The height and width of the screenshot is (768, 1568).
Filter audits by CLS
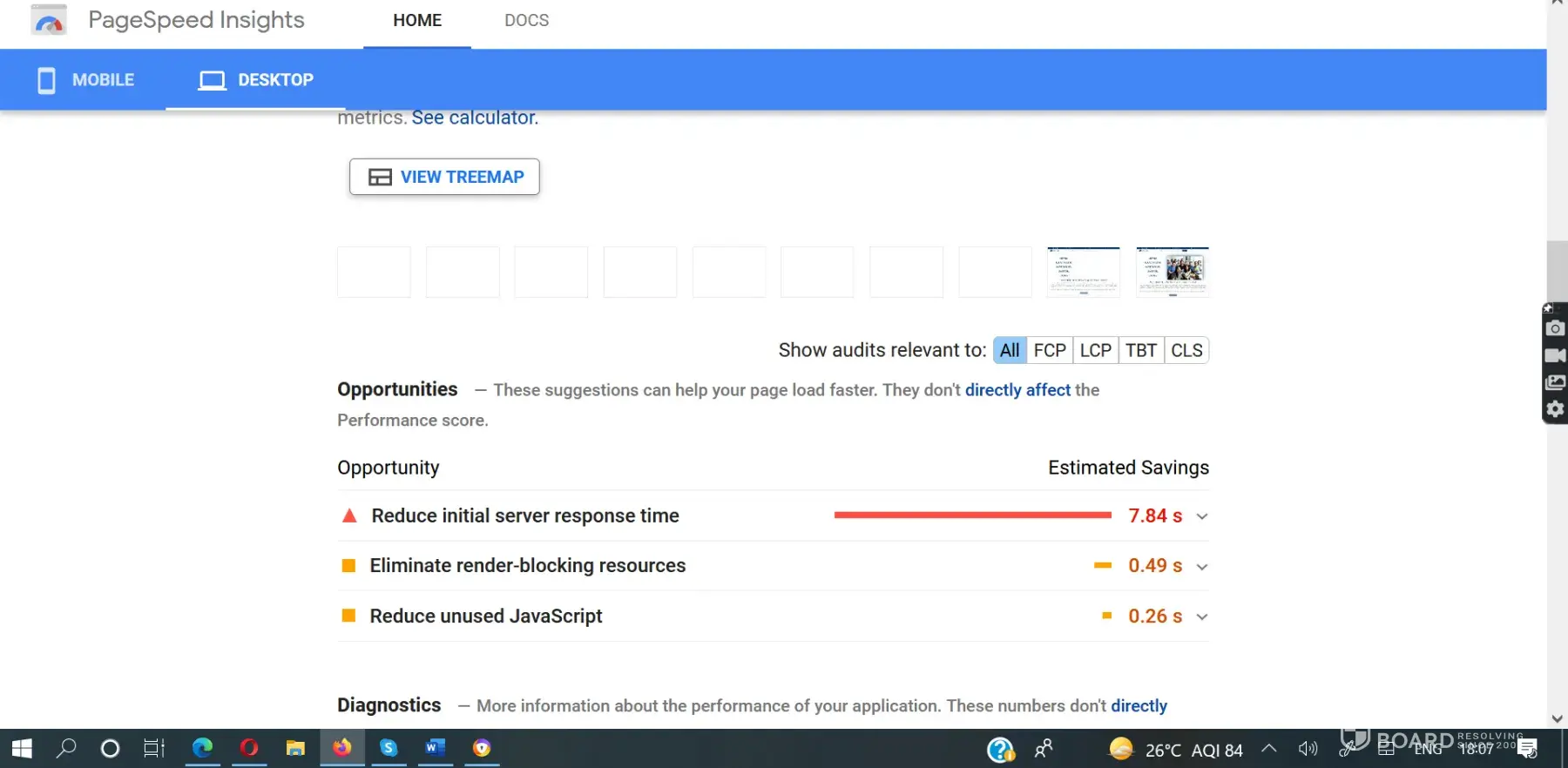coord(1186,350)
